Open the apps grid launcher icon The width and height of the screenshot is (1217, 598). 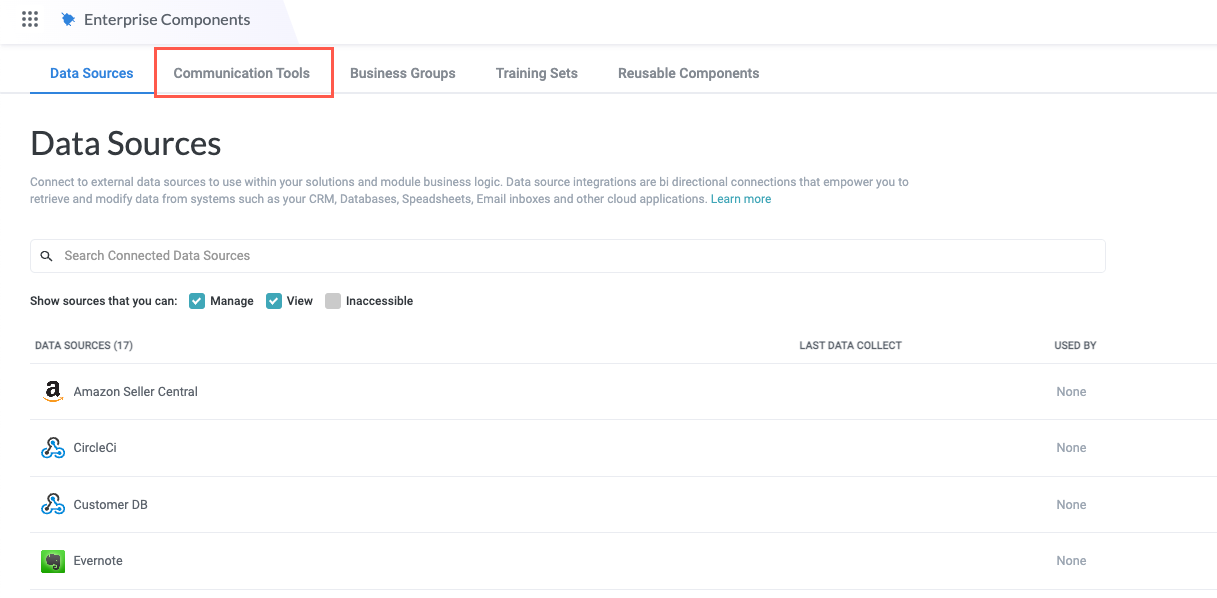coord(30,20)
